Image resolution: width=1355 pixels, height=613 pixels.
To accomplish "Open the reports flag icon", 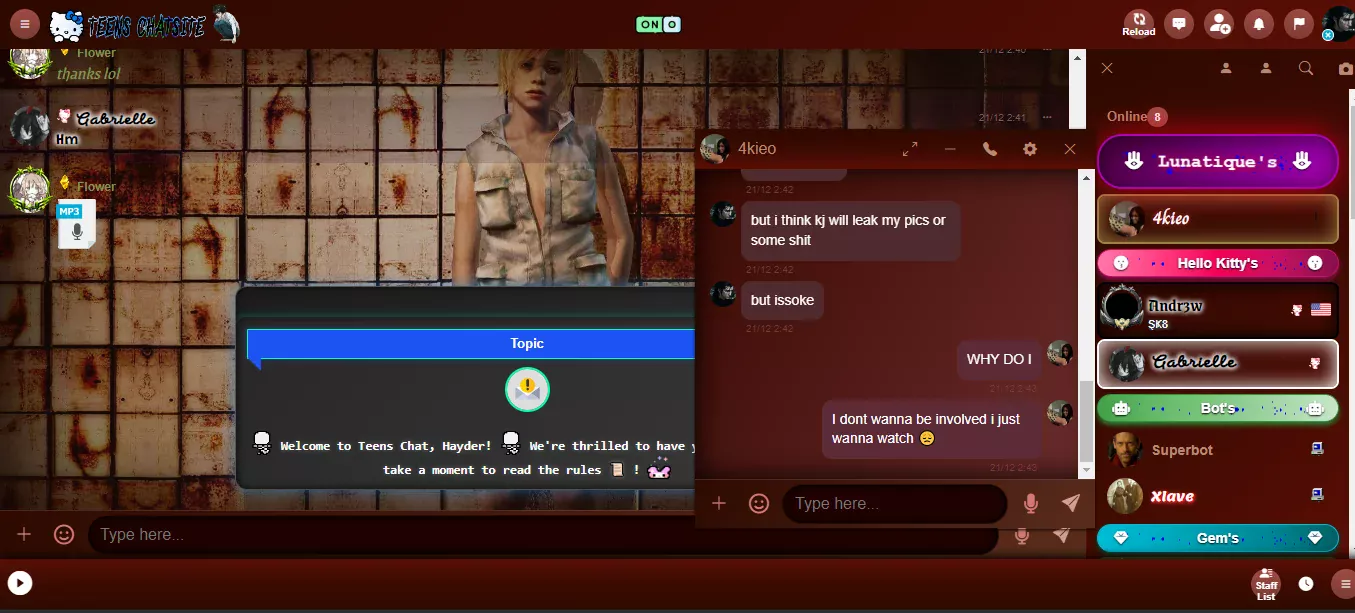I will coord(1298,24).
